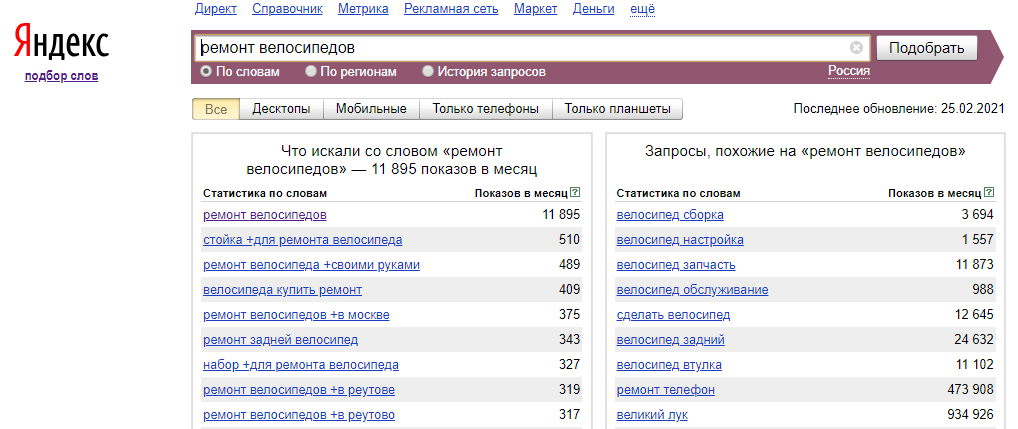Open 'ремонт велосипедов +в реутово' query

[299, 415]
